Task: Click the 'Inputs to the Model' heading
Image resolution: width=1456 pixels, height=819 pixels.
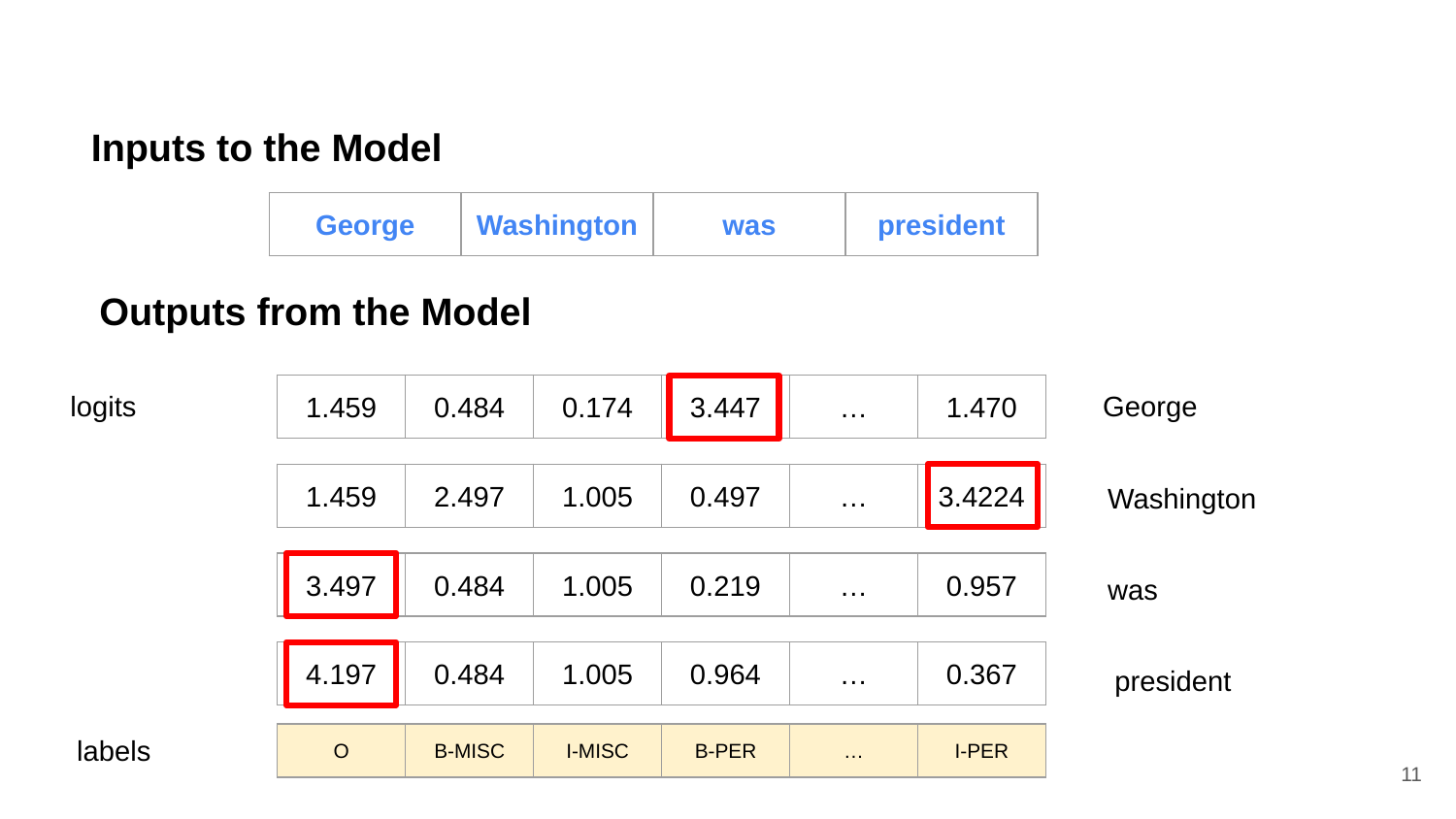Action: pos(266,148)
